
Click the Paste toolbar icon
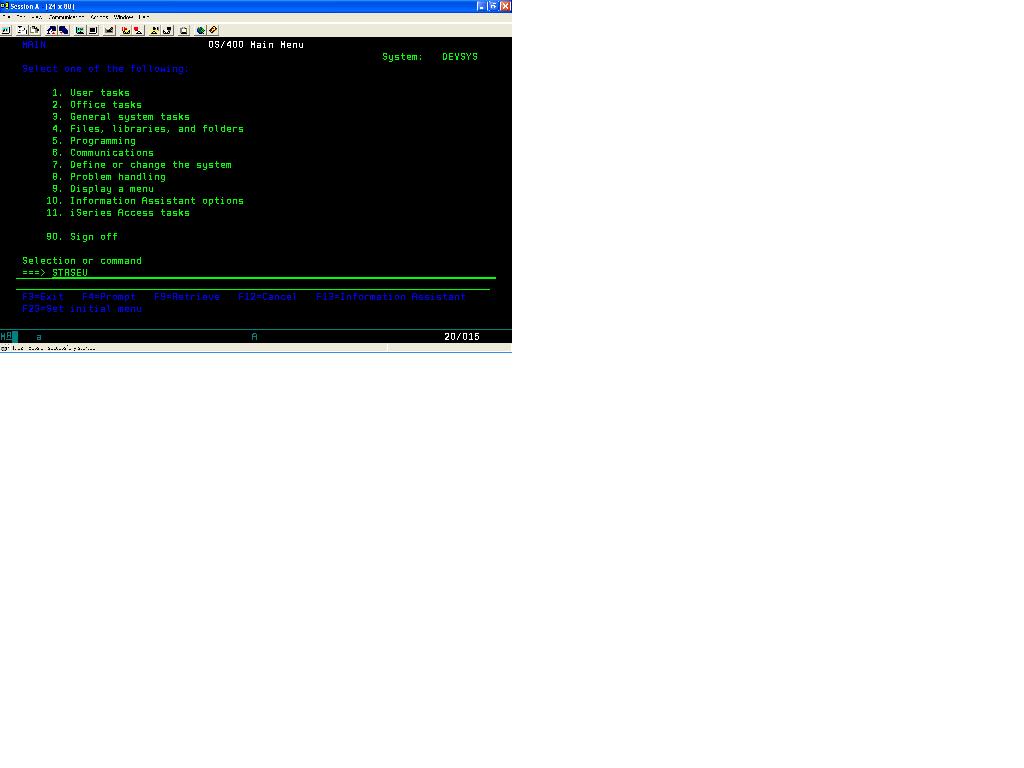[34, 30]
